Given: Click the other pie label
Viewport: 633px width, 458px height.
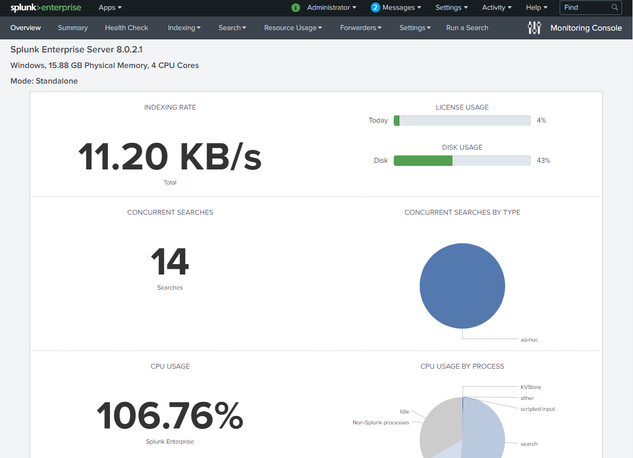Looking at the screenshot, I should [527, 398].
